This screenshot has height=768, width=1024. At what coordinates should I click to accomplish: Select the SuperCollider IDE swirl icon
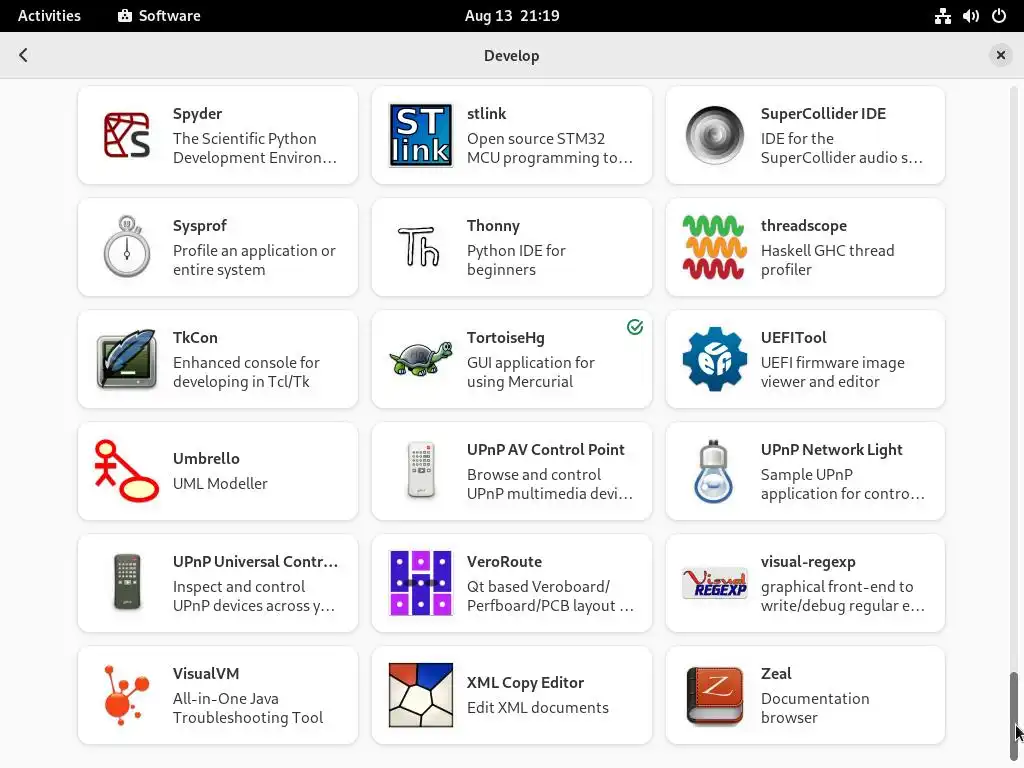[715, 135]
